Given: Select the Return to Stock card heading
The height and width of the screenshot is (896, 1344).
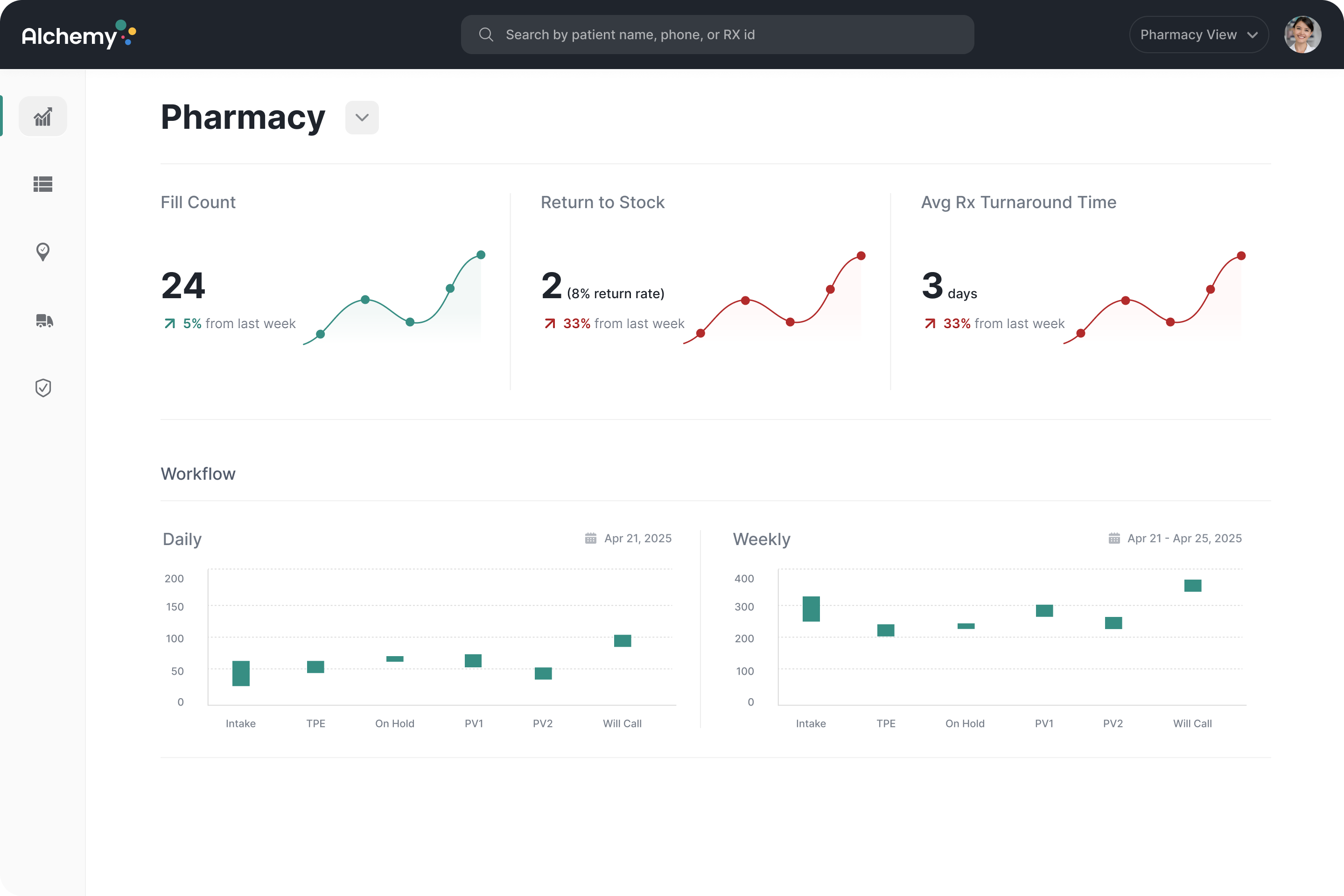Looking at the screenshot, I should 602,202.
